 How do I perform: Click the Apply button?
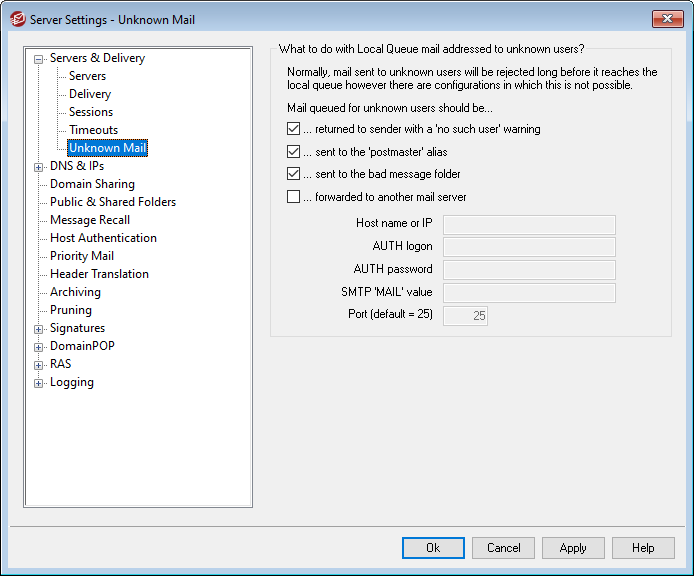pyautogui.click(x=573, y=548)
